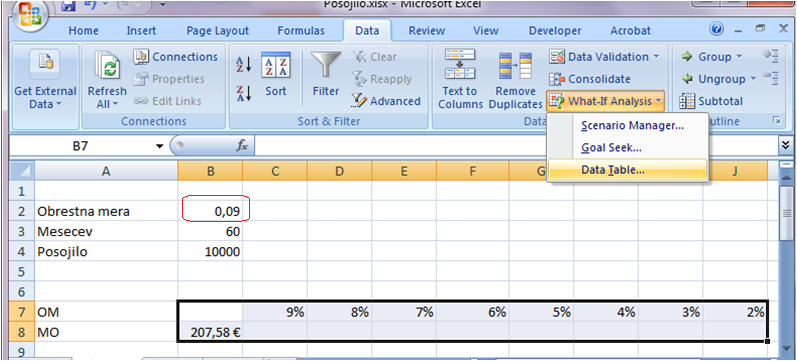Select the 207,58 € cell
Viewport: 797px width, 361px height.
(210, 333)
